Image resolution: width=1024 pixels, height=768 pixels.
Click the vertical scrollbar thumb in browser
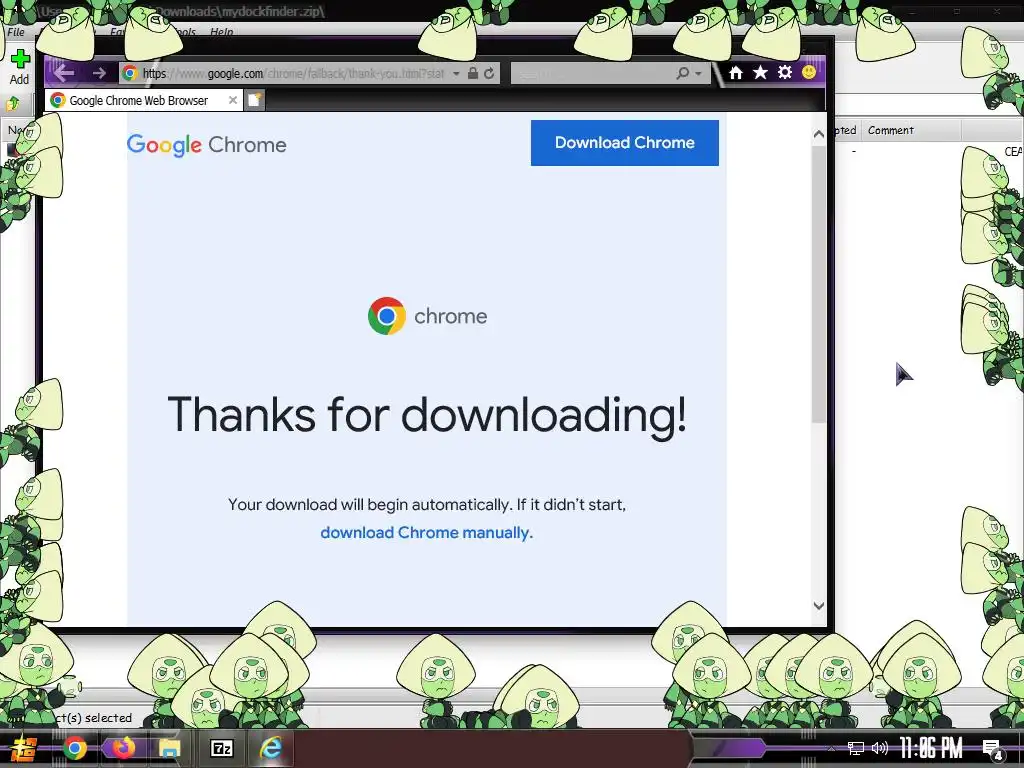pos(818,284)
